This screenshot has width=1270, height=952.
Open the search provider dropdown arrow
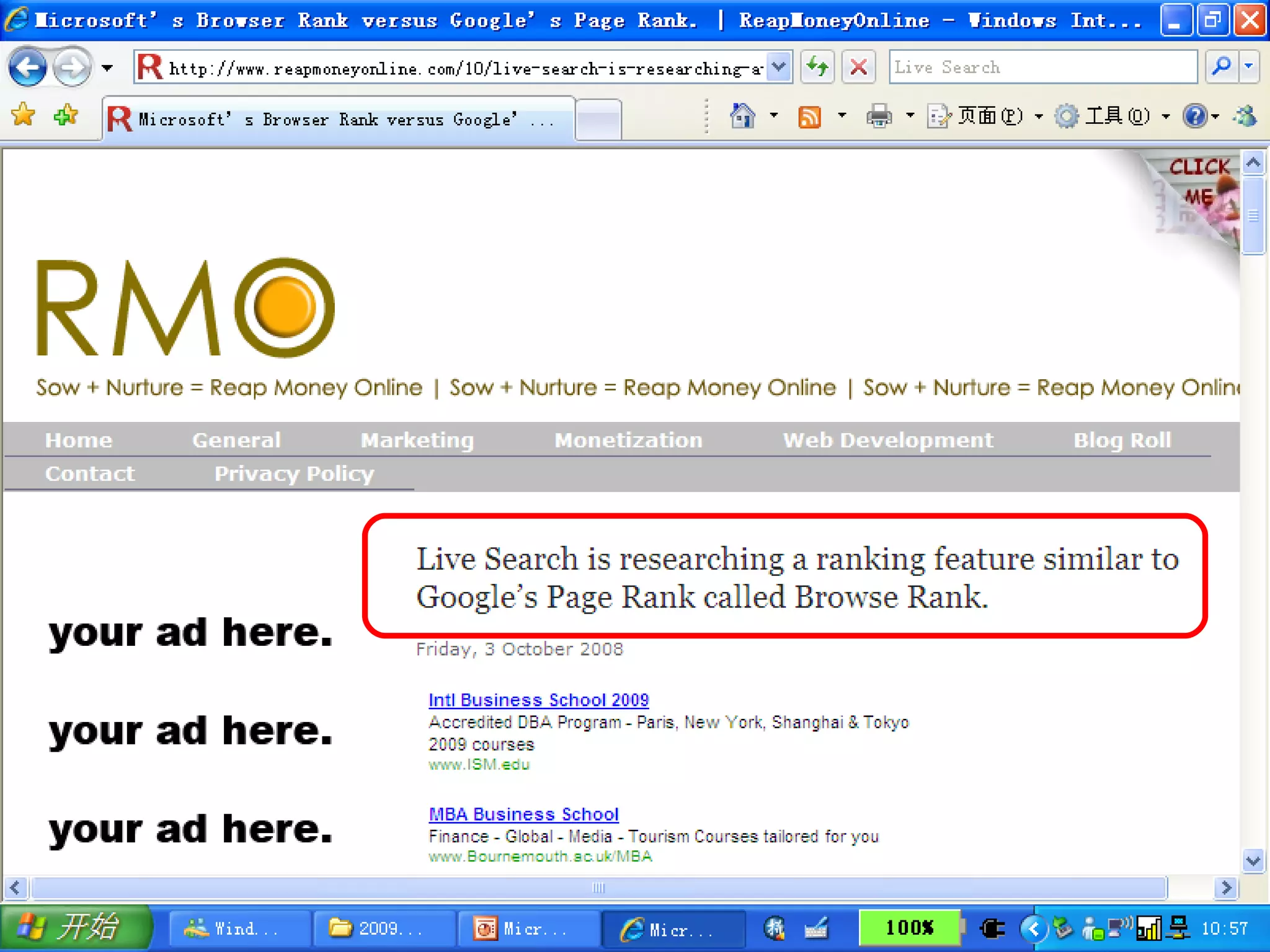tap(1249, 67)
